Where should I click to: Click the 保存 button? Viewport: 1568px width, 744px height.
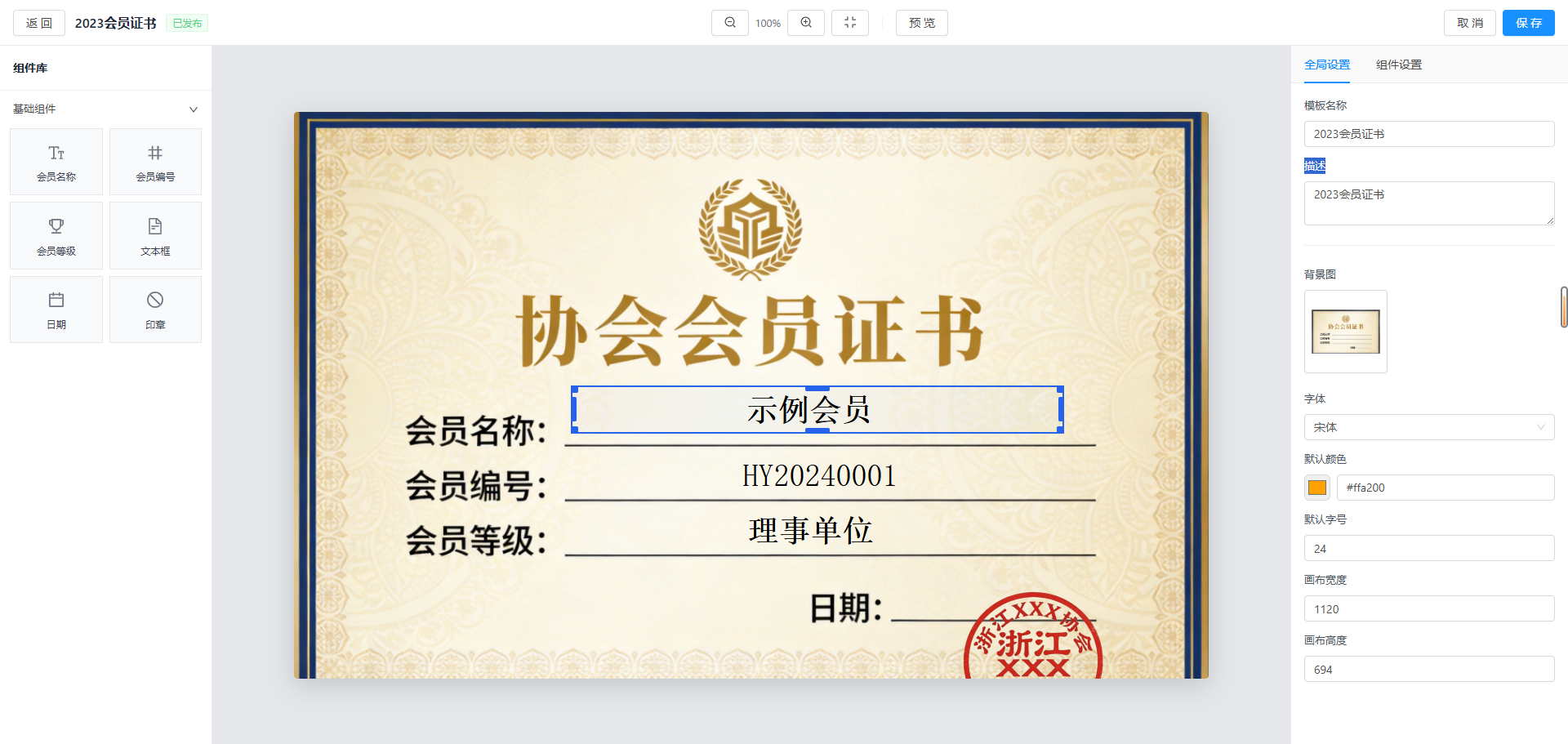[1528, 23]
